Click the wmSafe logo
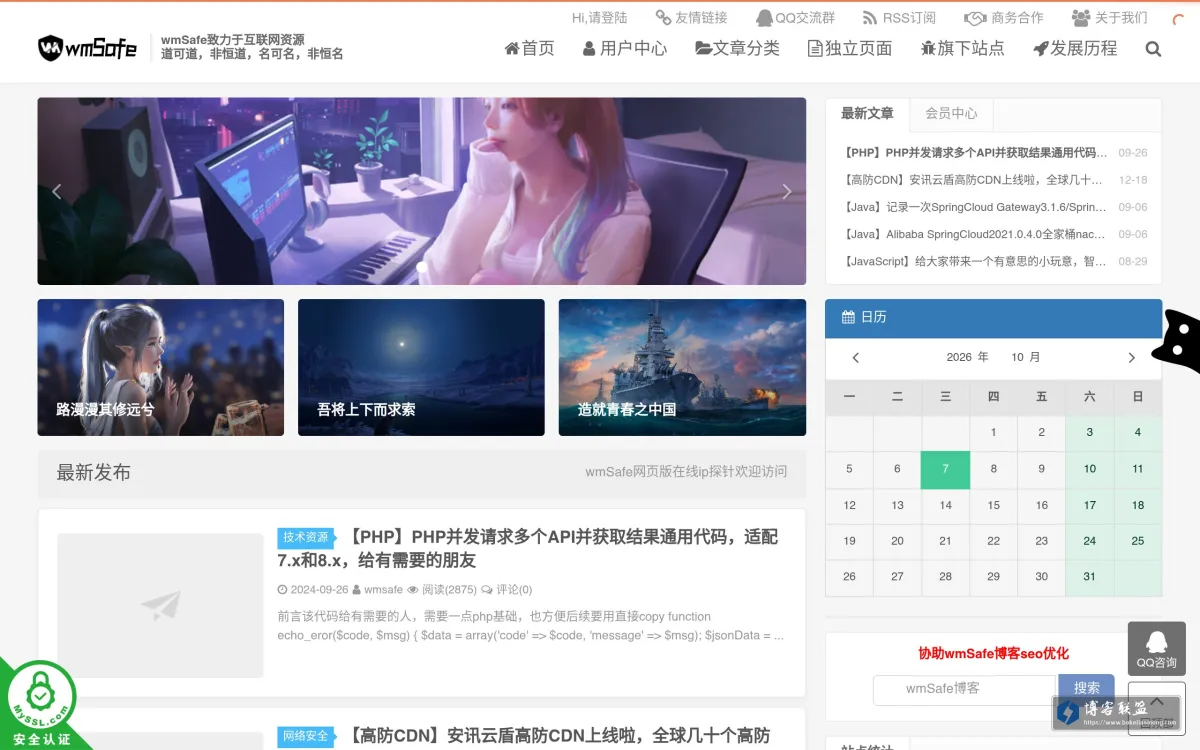This screenshot has width=1200, height=750. pyautogui.click(x=88, y=47)
